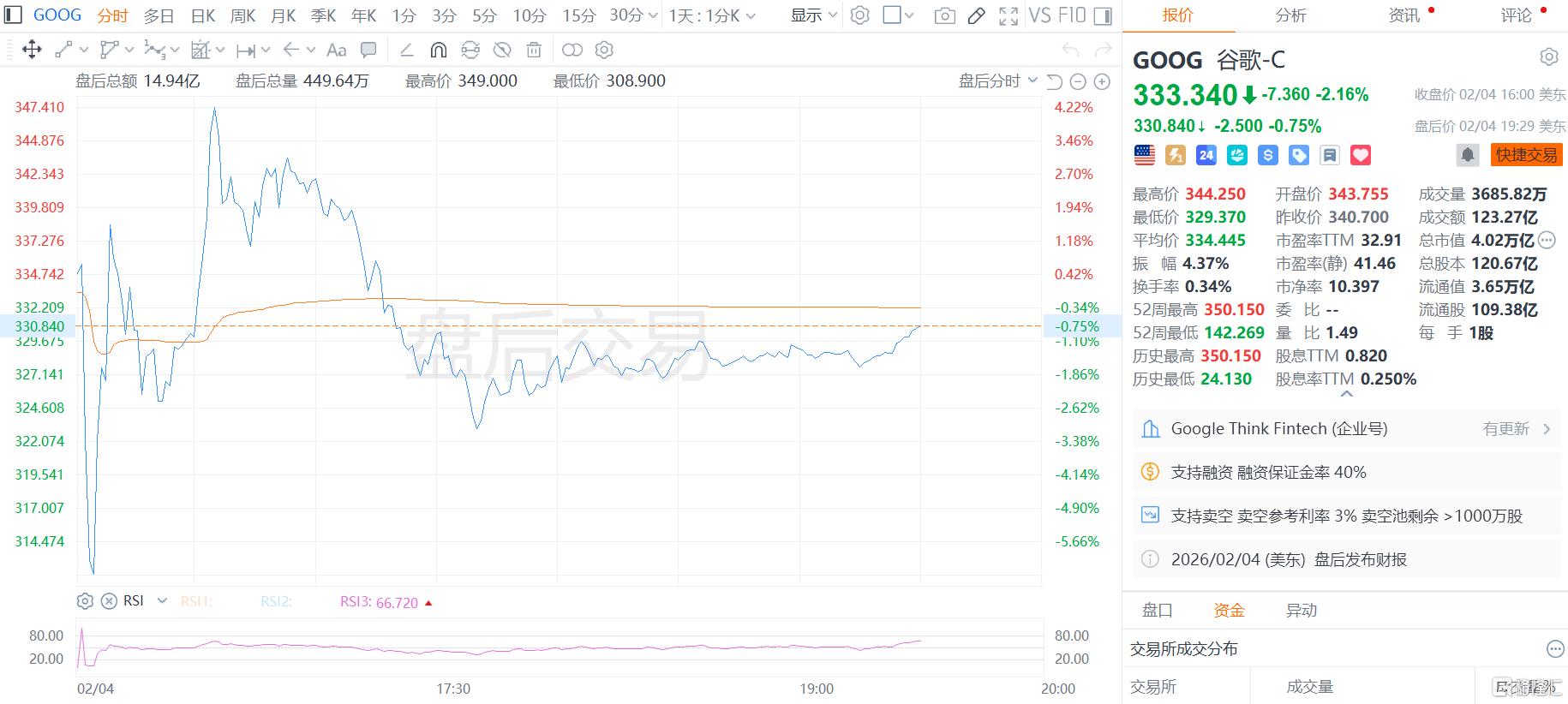Image resolution: width=1568 pixels, height=704 pixels.
Task: Open the RSI indicator dropdown arrow
Action: coord(162,601)
